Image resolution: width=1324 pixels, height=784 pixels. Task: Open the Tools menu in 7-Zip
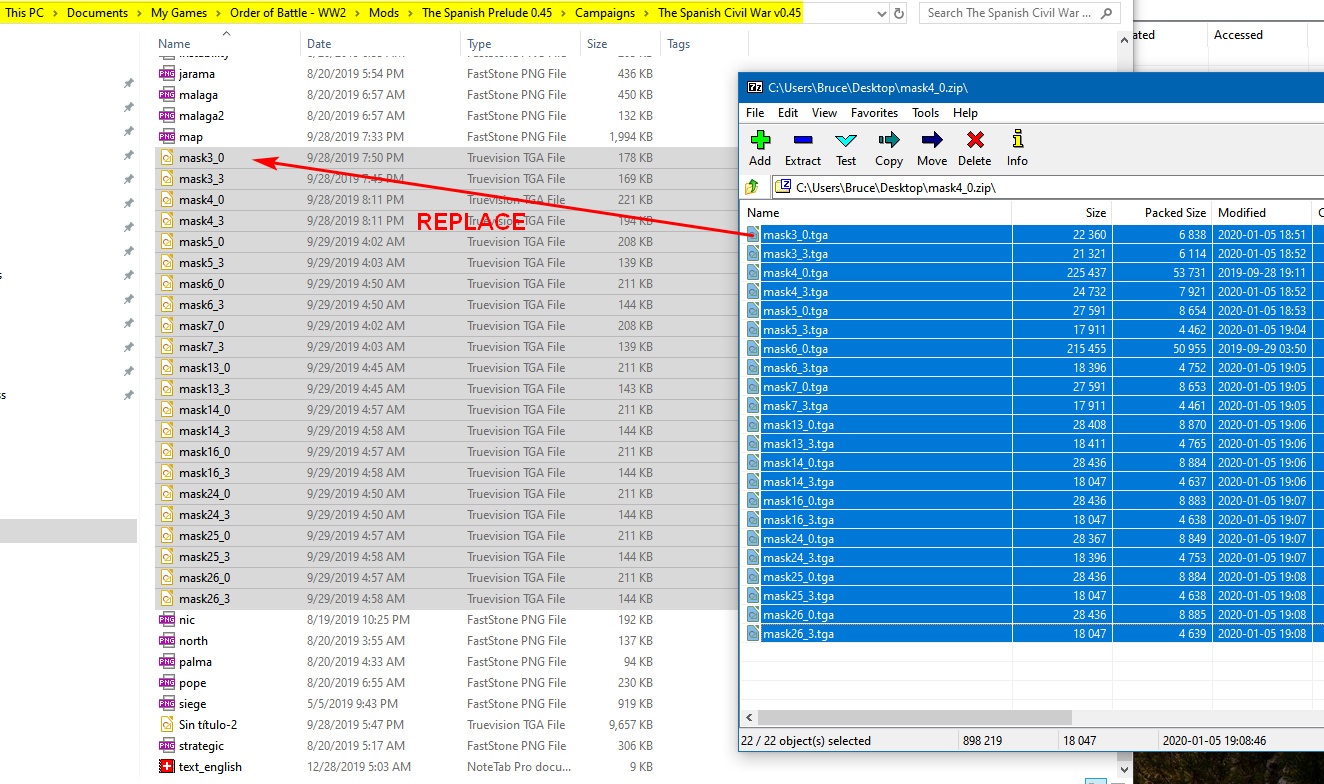click(925, 113)
